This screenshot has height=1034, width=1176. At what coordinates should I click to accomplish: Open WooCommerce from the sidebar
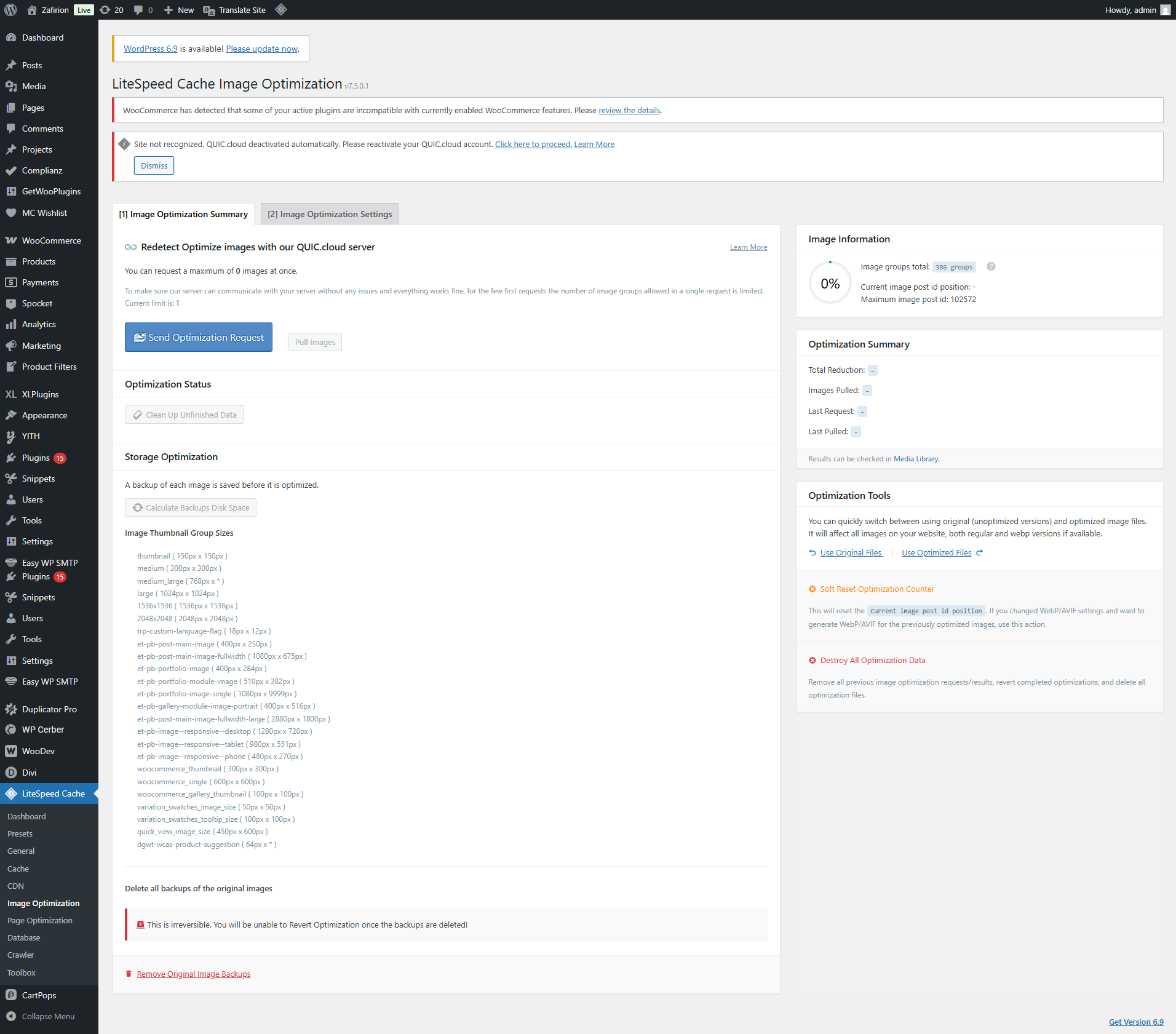tap(51, 241)
